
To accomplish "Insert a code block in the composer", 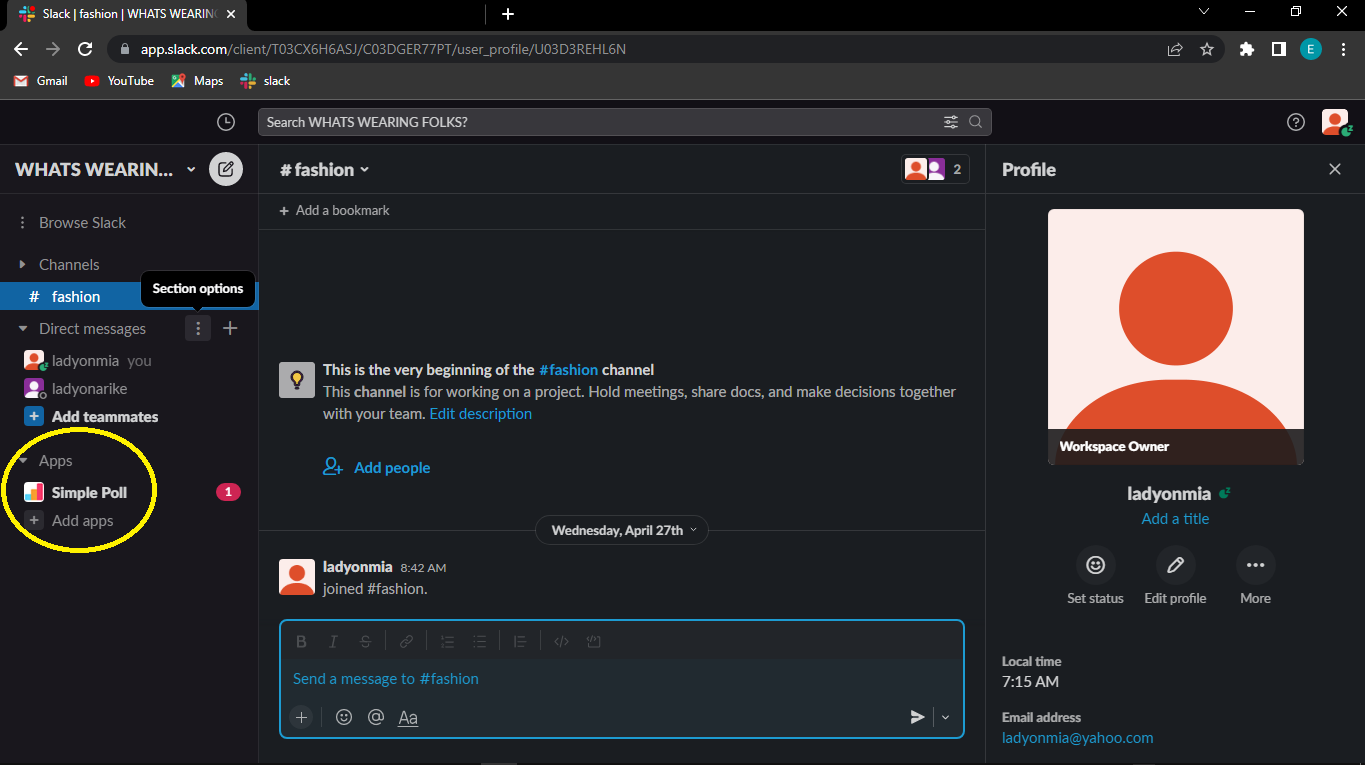I will (594, 642).
